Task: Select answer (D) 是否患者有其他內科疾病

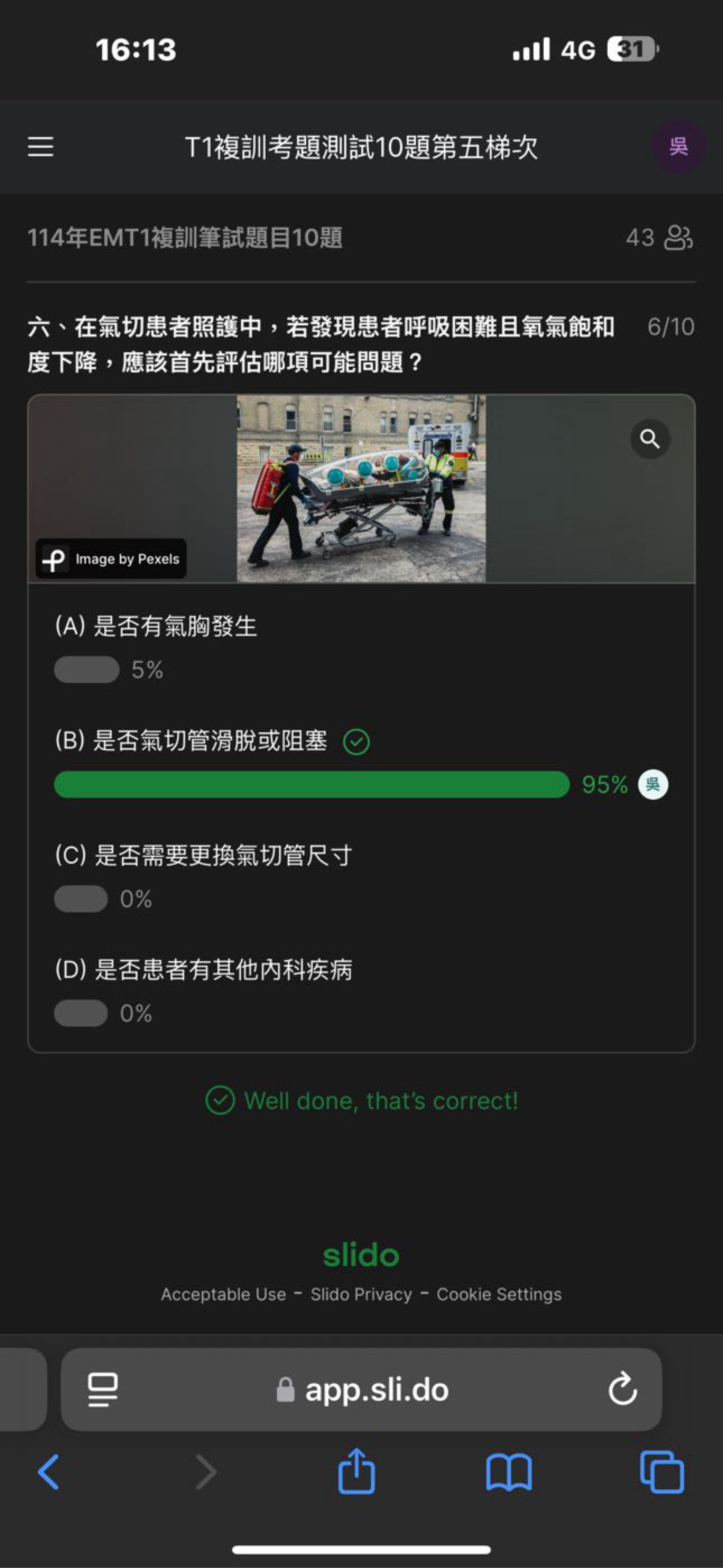Action: (x=203, y=969)
